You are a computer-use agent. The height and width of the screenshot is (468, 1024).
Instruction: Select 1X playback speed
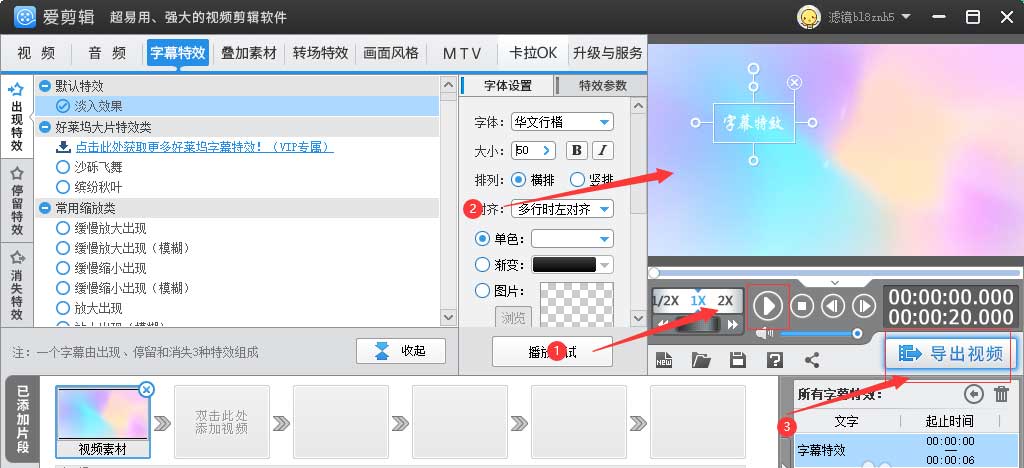pyautogui.click(x=698, y=301)
